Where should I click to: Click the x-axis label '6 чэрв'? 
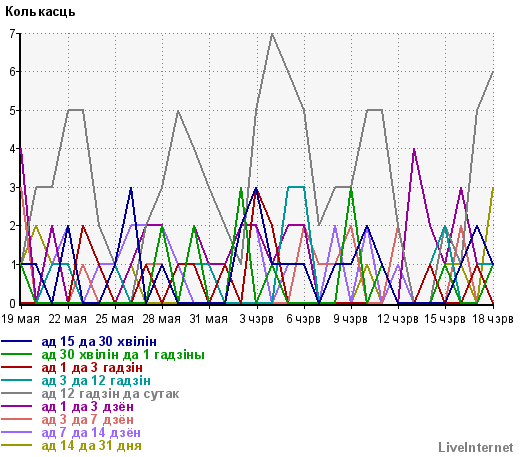coord(303,319)
